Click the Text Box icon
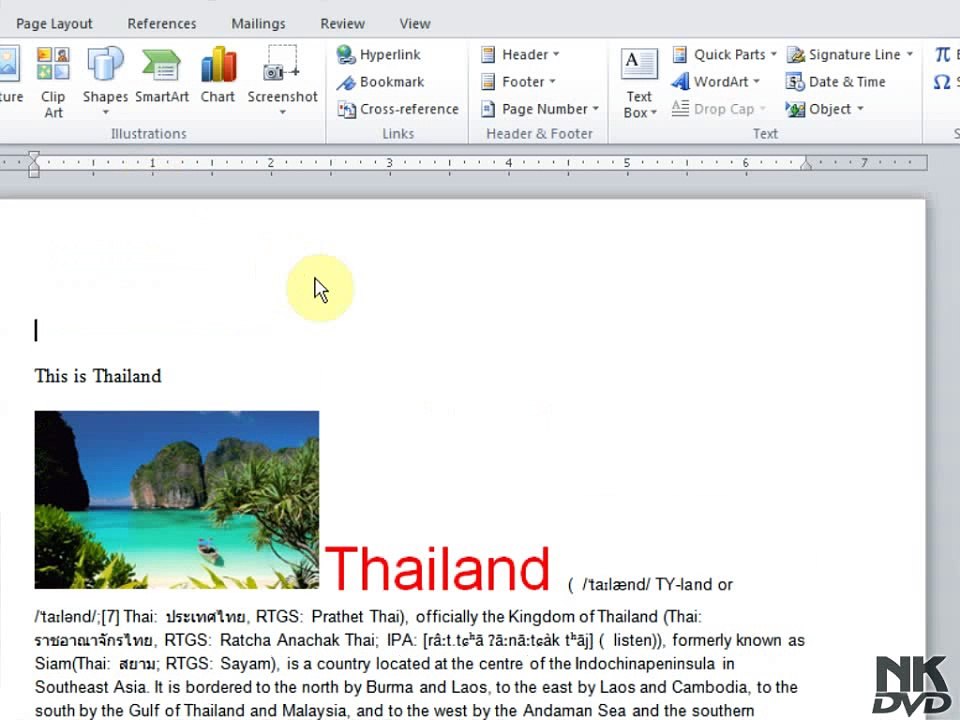 coord(639,64)
